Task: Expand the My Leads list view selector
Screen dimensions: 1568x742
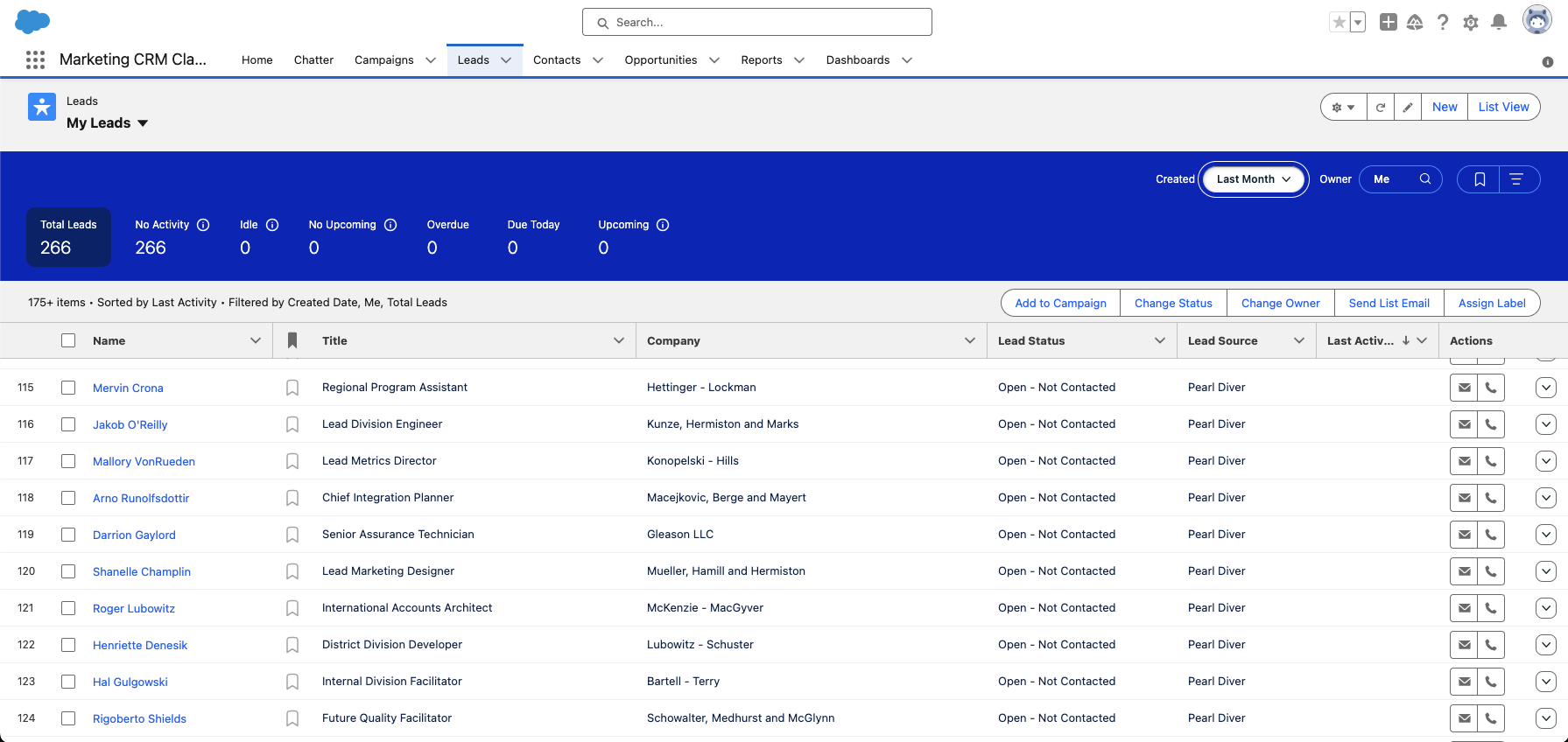Action: pyautogui.click(x=143, y=123)
